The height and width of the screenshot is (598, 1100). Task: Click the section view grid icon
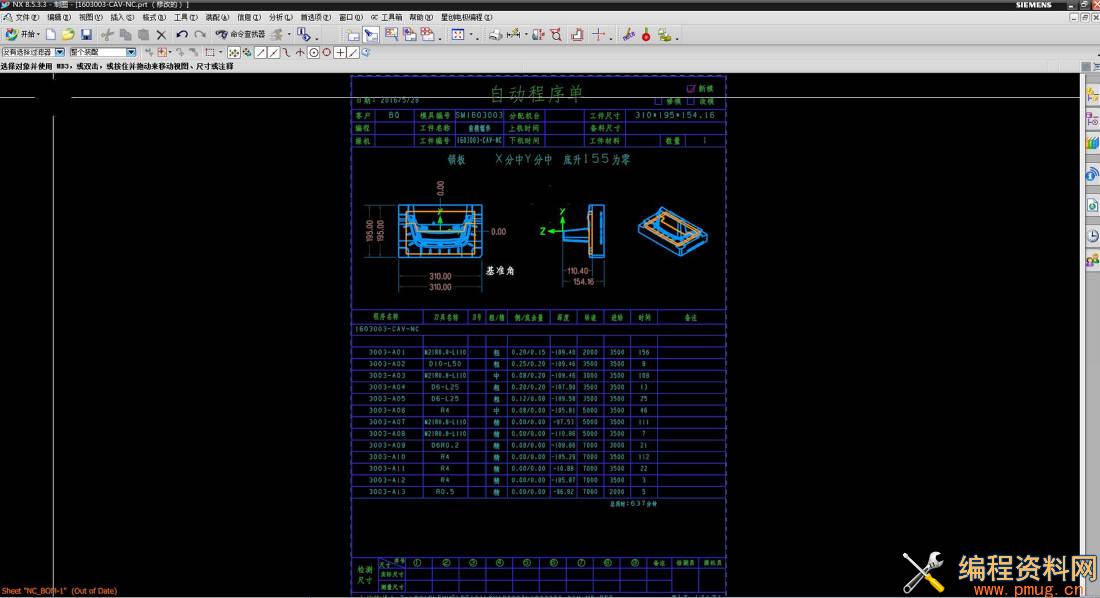pos(427,34)
